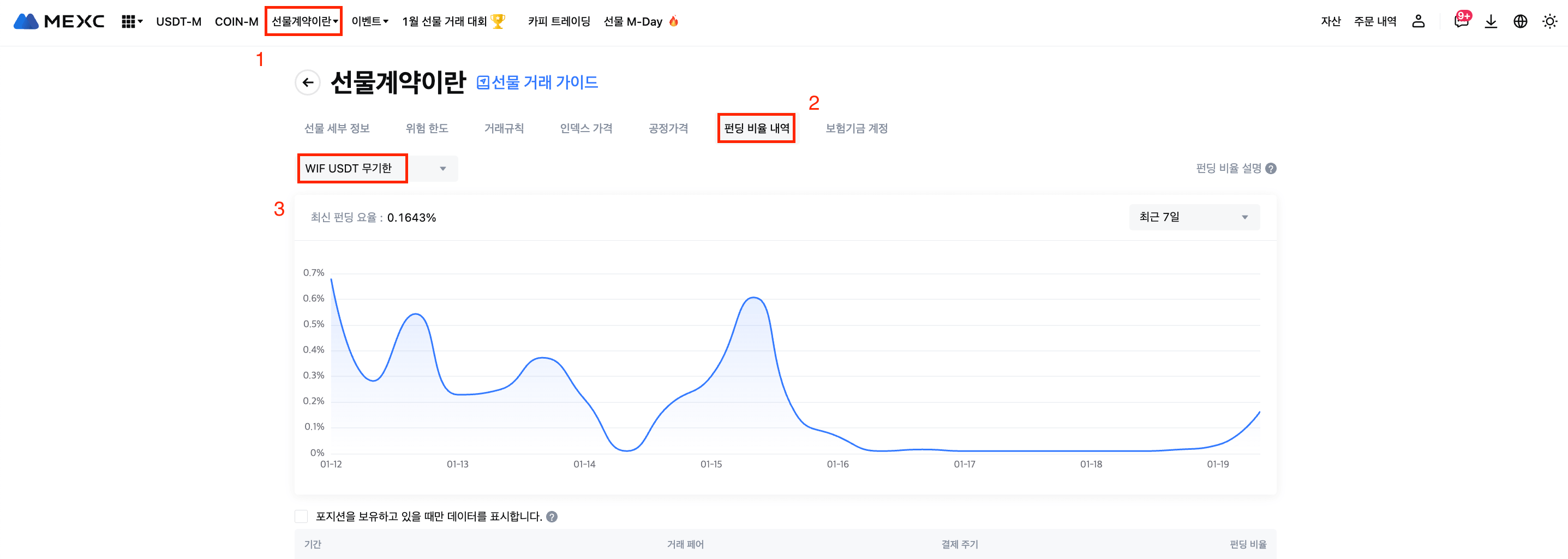Click the back arrow button

tap(307, 82)
